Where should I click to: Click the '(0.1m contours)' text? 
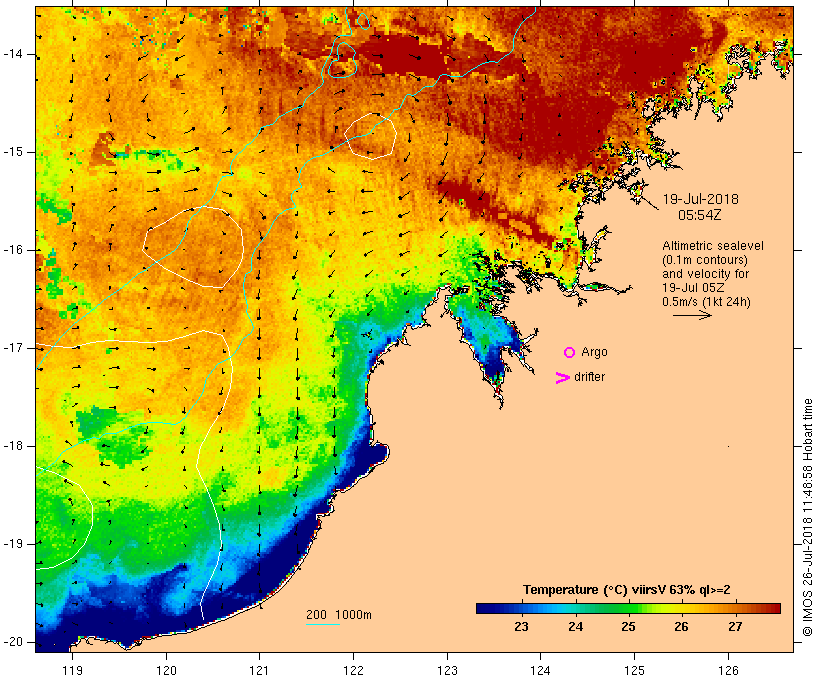[705, 260]
